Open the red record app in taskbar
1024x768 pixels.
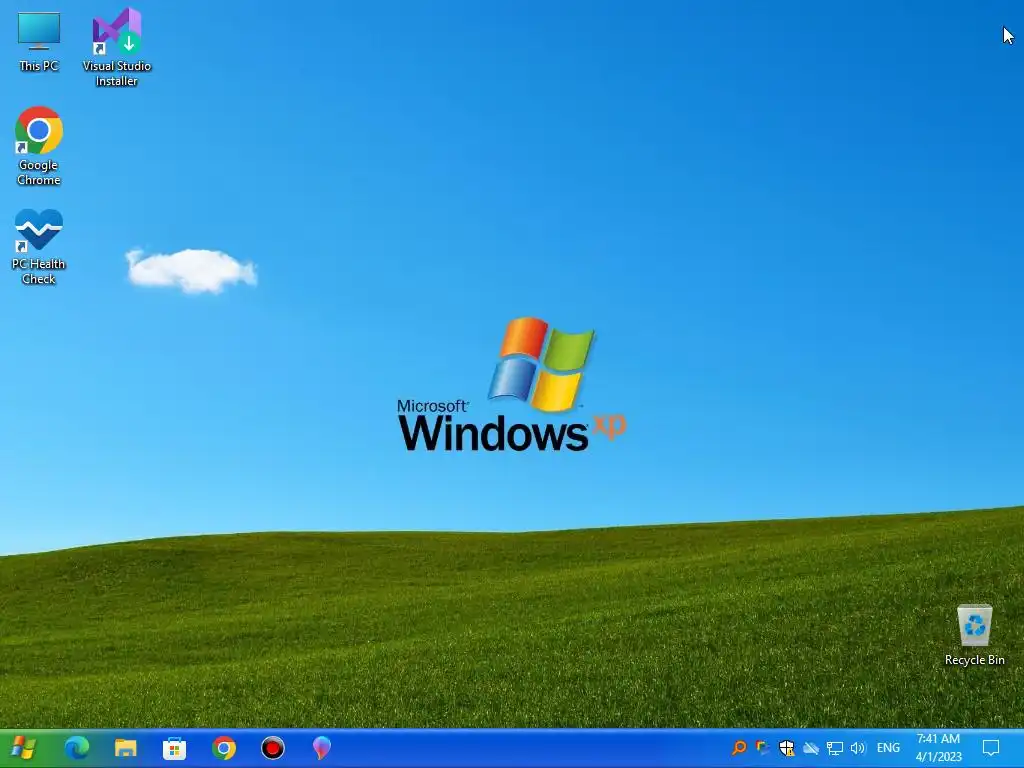click(x=272, y=748)
